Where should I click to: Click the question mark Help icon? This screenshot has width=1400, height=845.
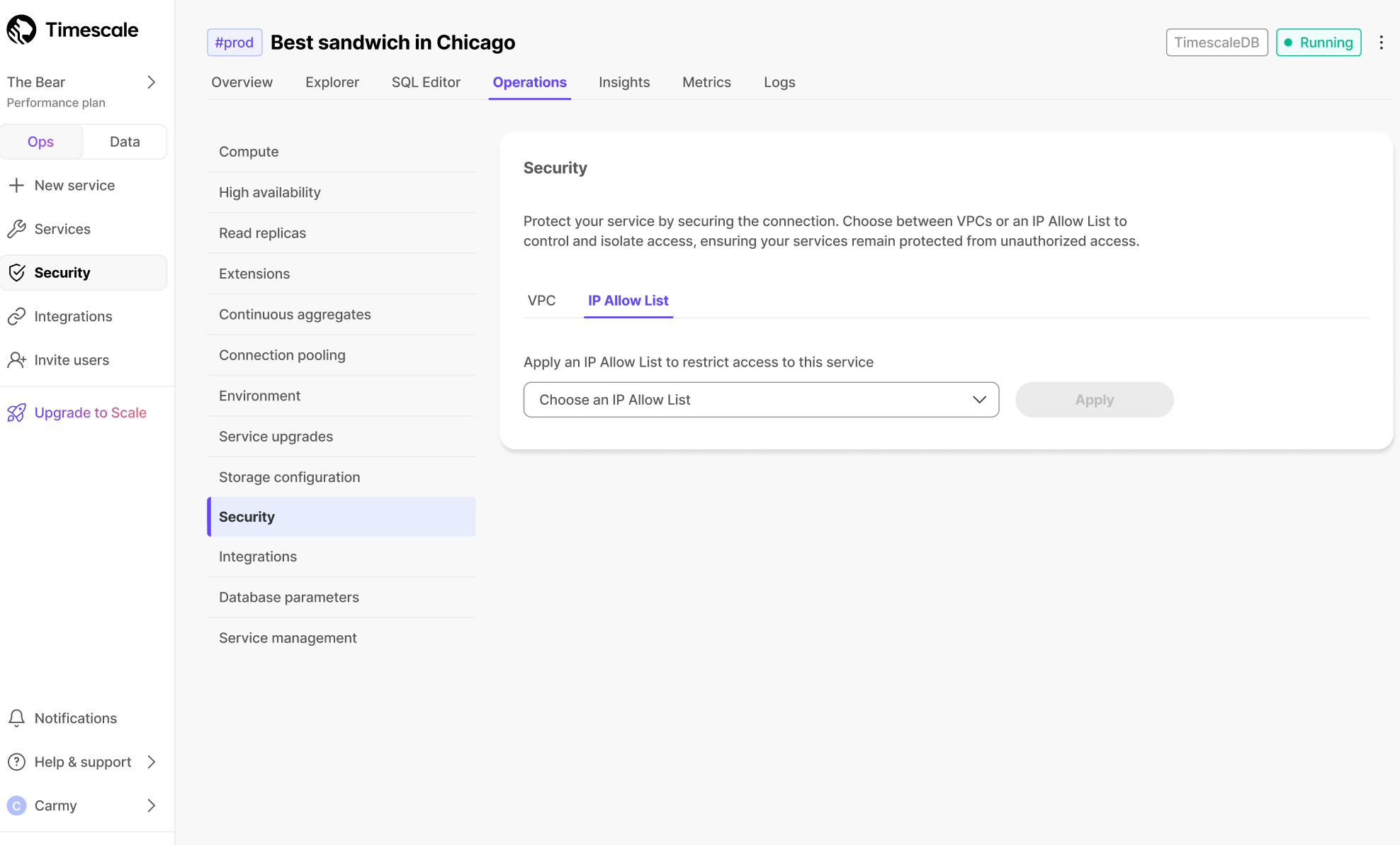tap(16, 762)
